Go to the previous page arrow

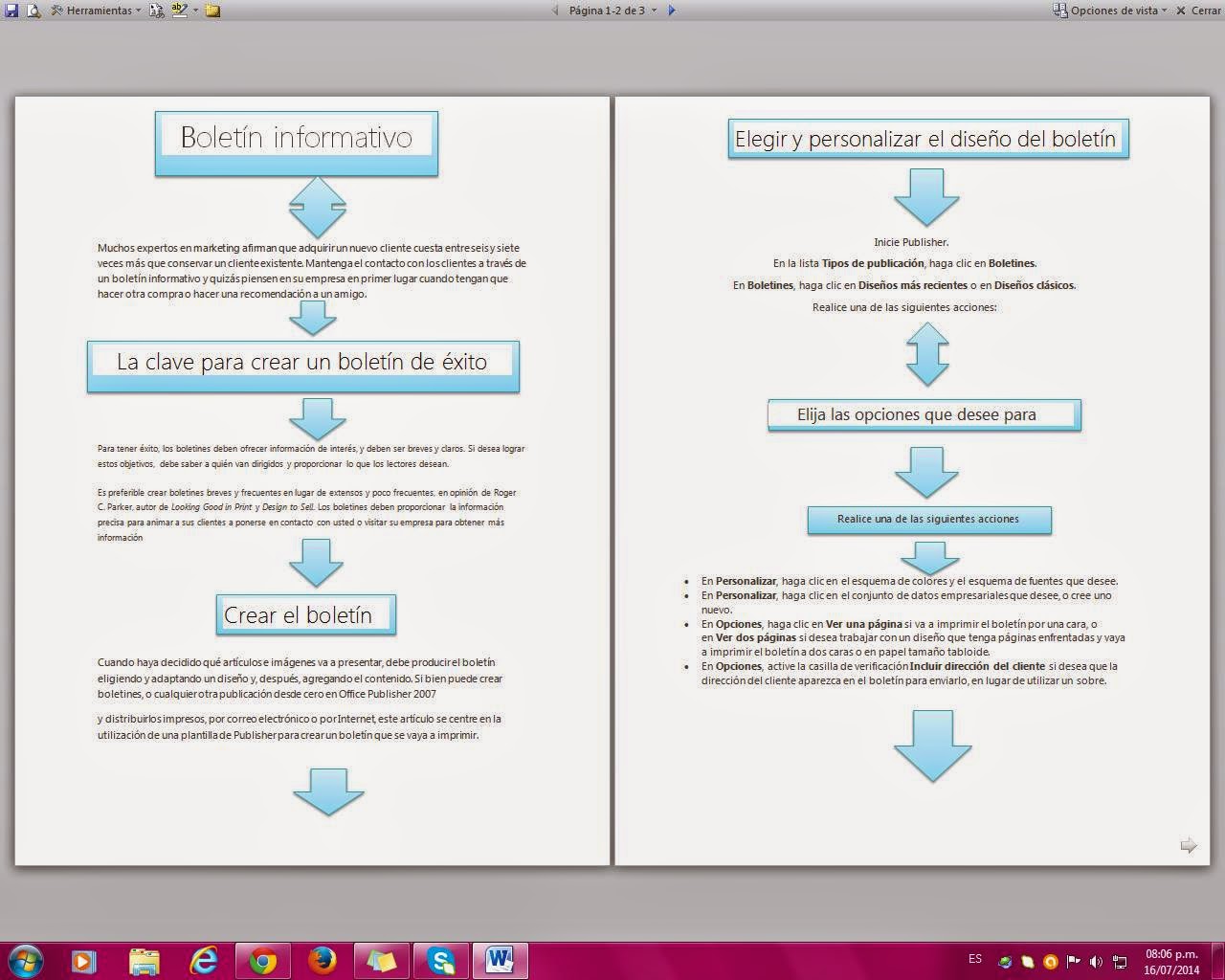pyautogui.click(x=555, y=11)
